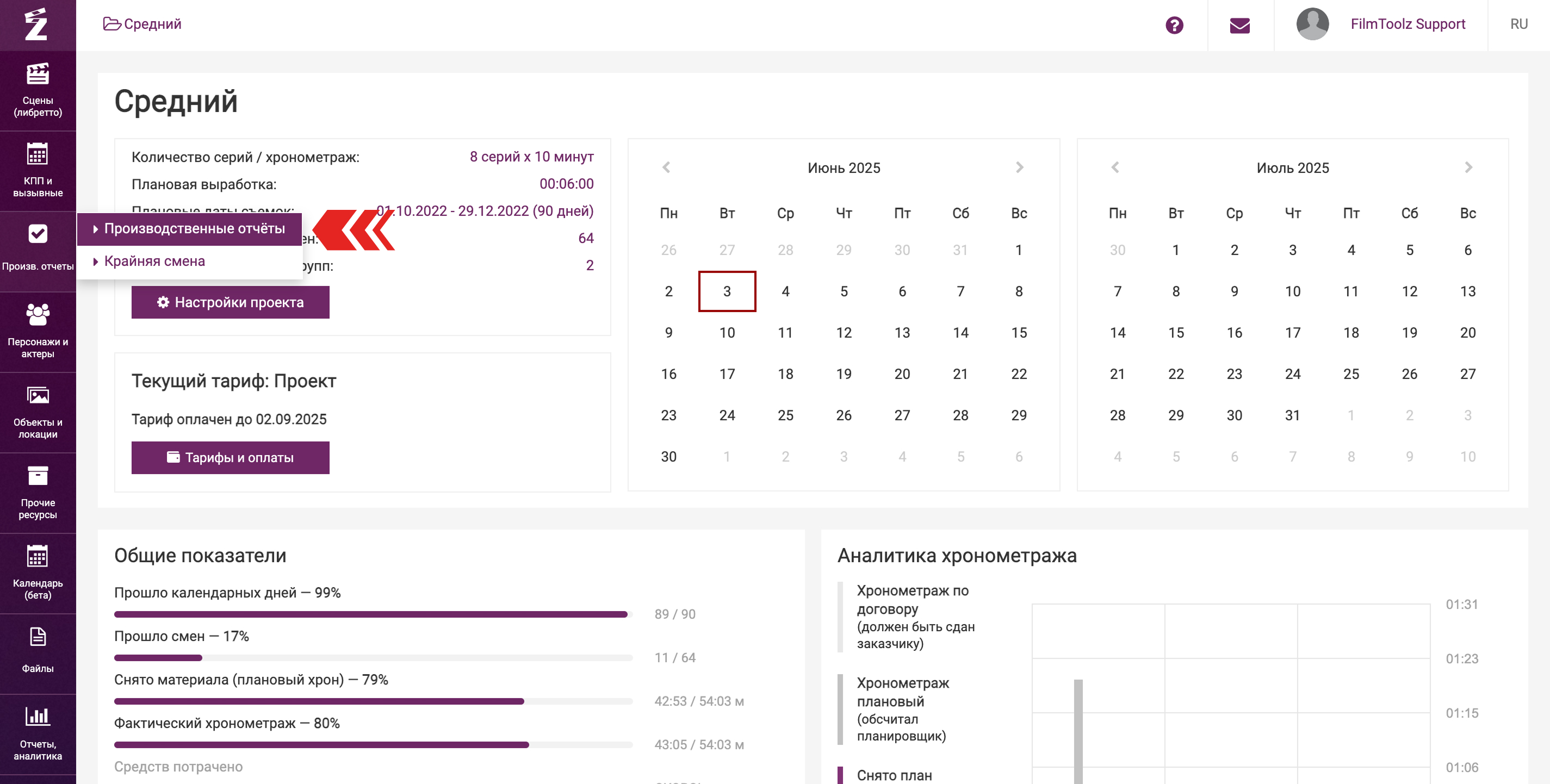Open Файлы sidebar section
This screenshot has width=1550, height=784.
pos(38,655)
